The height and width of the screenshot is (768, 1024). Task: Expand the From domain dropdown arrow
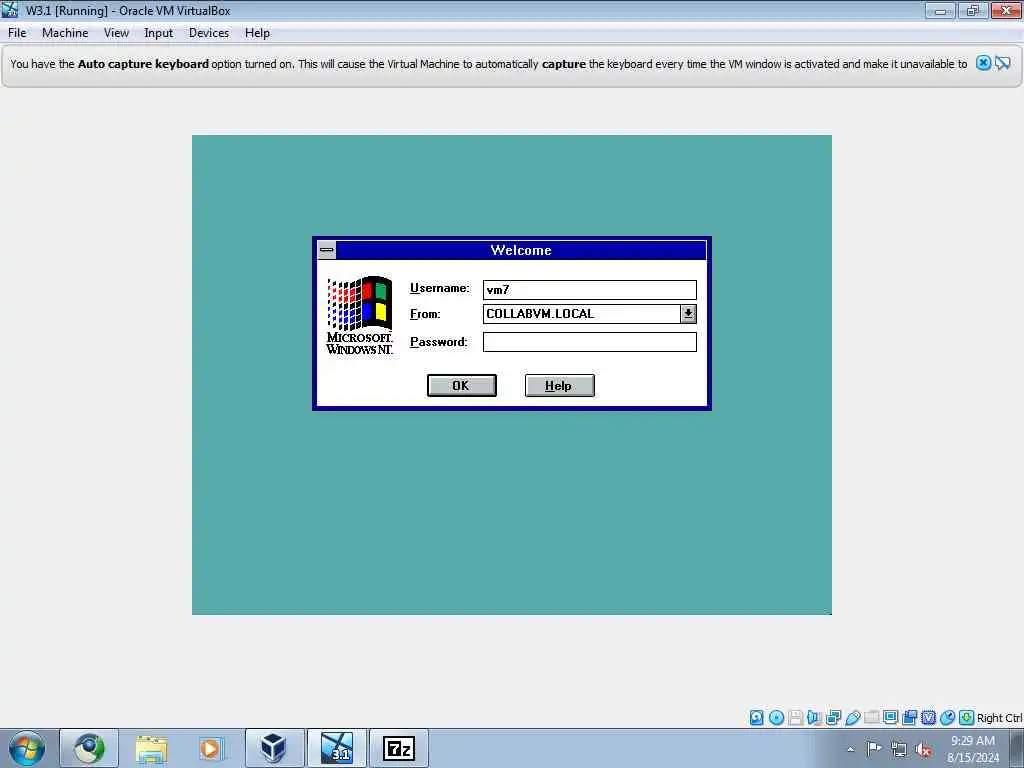pyautogui.click(x=688, y=313)
